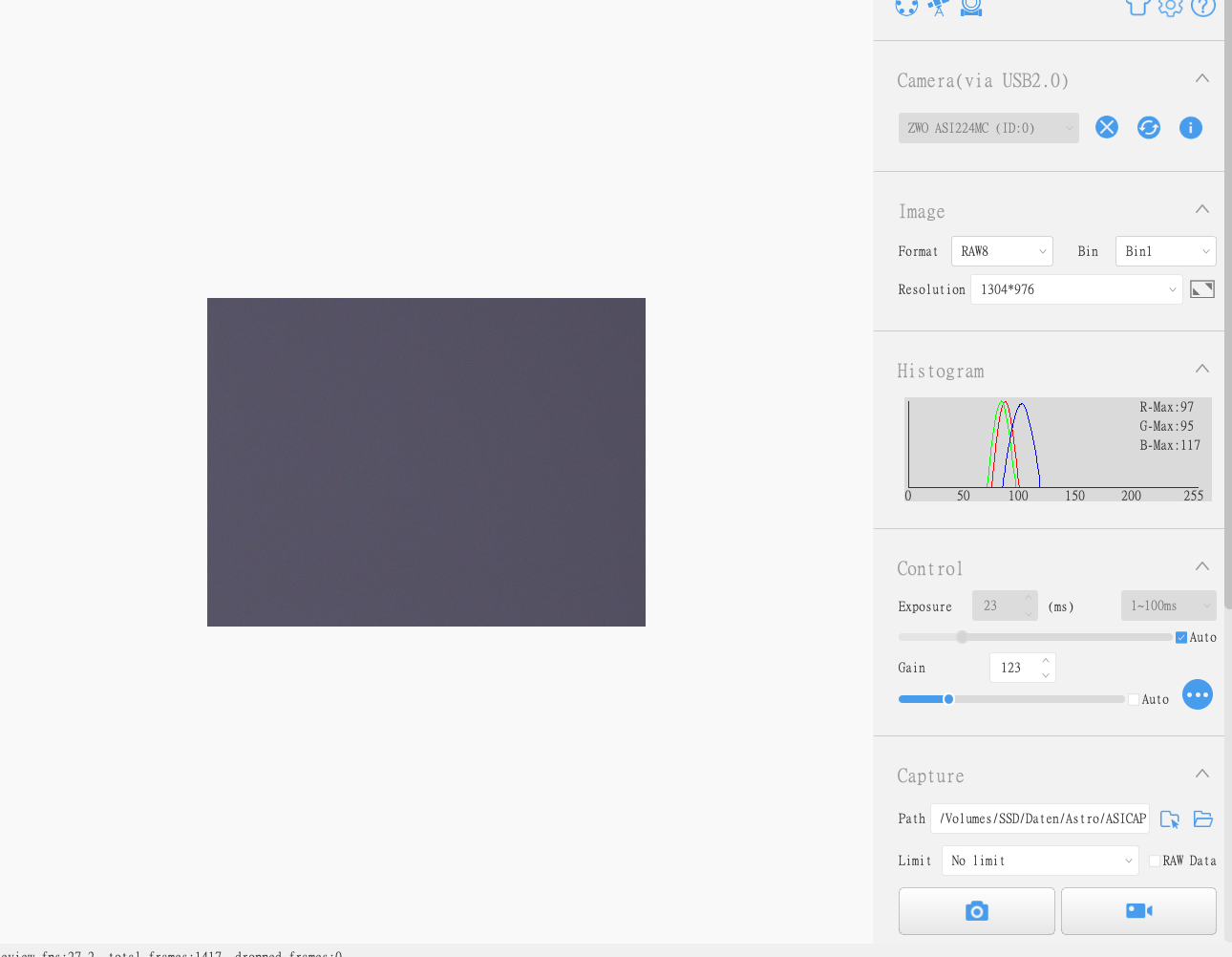Click the Resolution label
The width and height of the screenshot is (1232, 957).
tap(931, 289)
